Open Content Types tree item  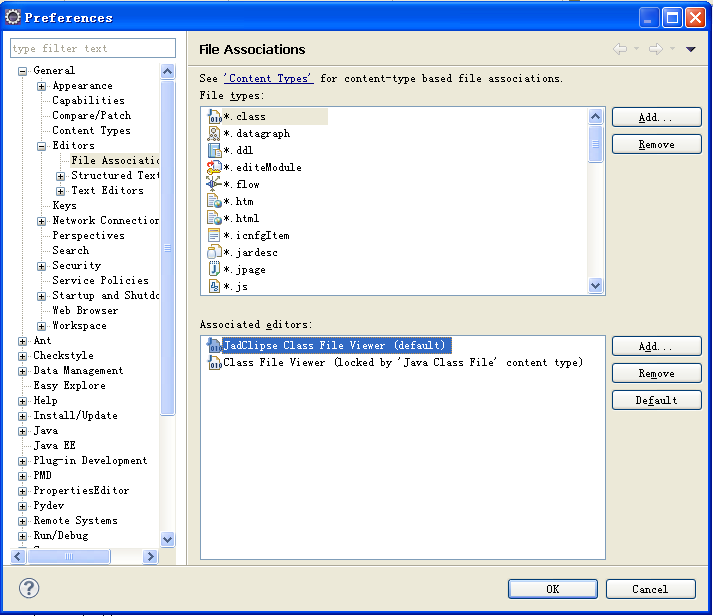(x=91, y=130)
